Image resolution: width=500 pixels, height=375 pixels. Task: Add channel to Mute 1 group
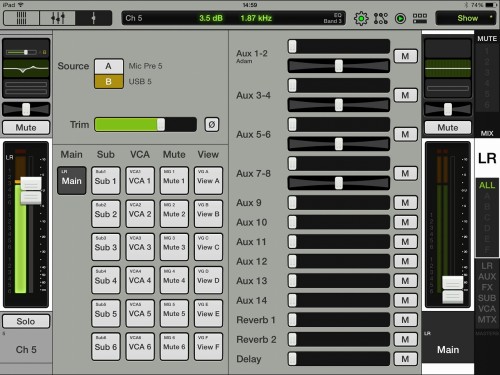pos(174,181)
